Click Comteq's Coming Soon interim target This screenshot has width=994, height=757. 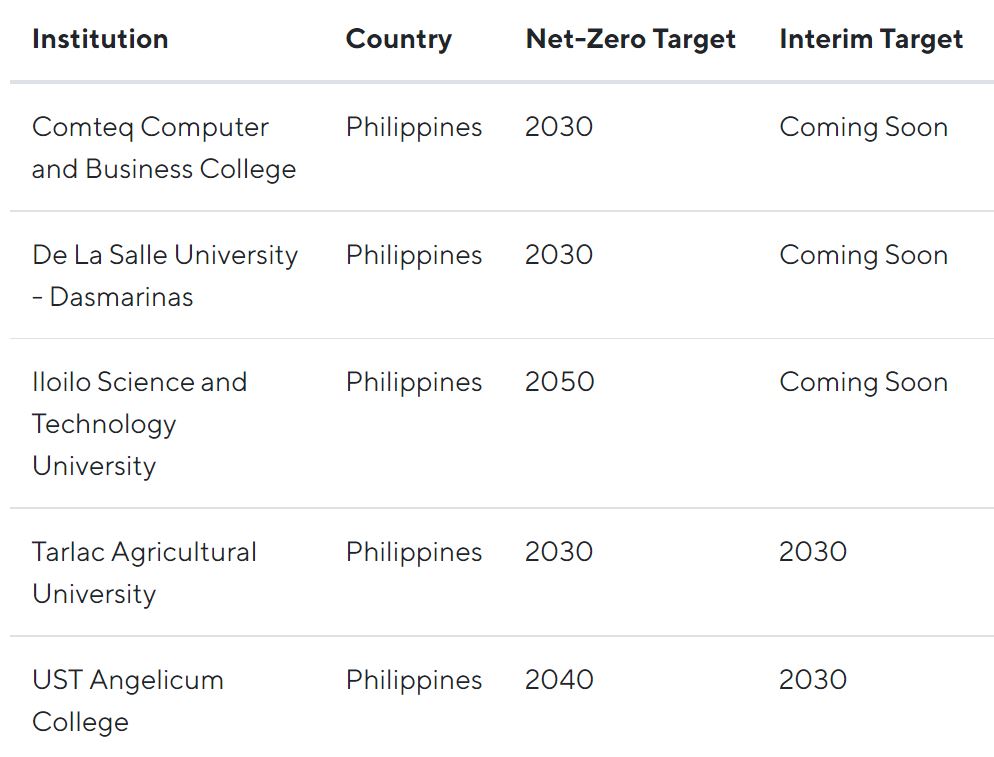click(863, 127)
